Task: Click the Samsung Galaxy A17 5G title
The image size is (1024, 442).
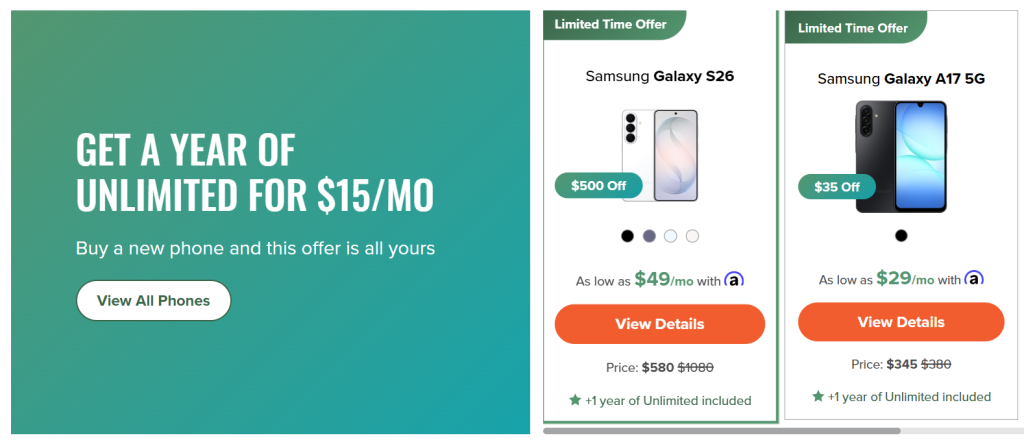Action: [x=901, y=79]
